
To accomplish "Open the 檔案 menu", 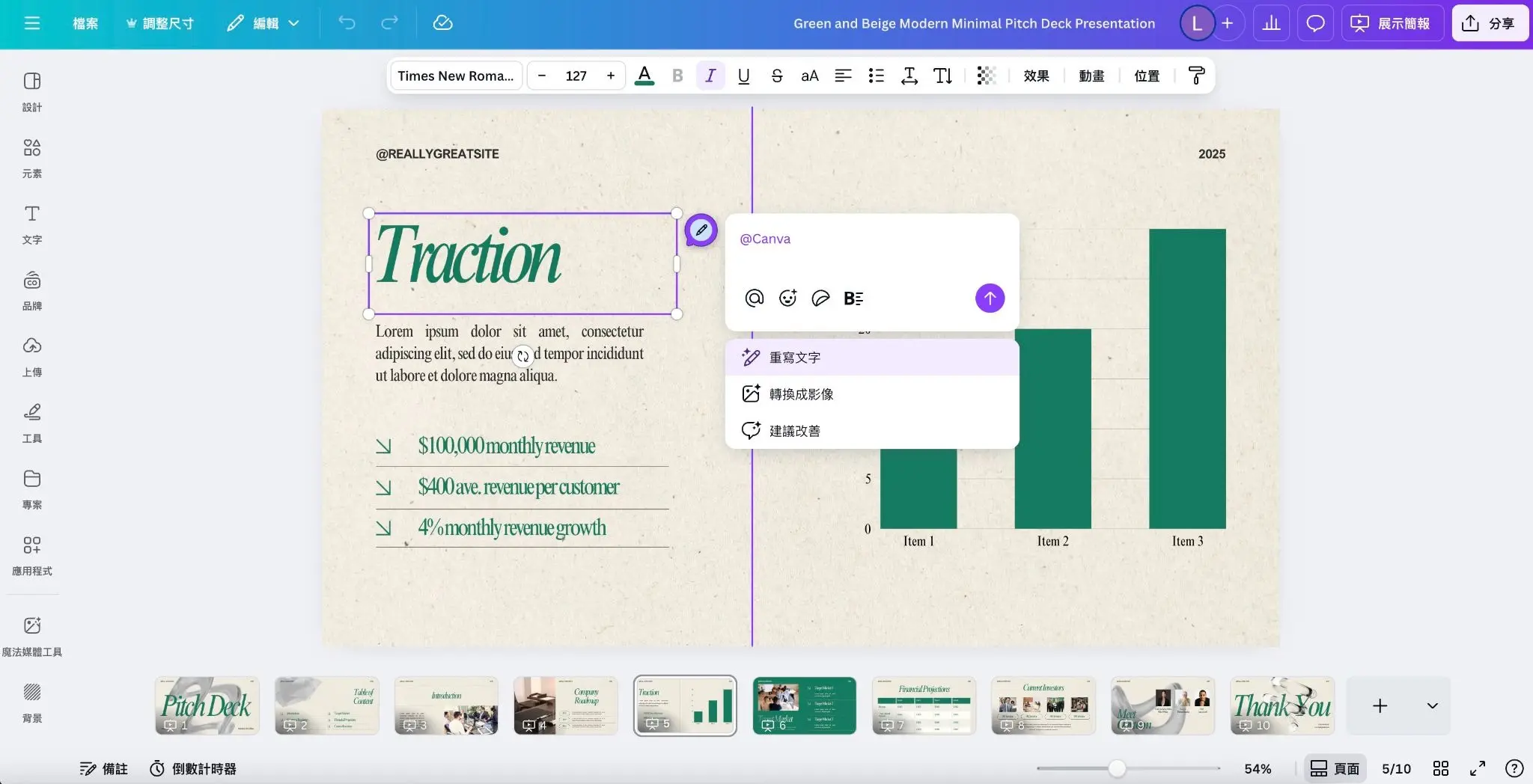I will pos(85,23).
